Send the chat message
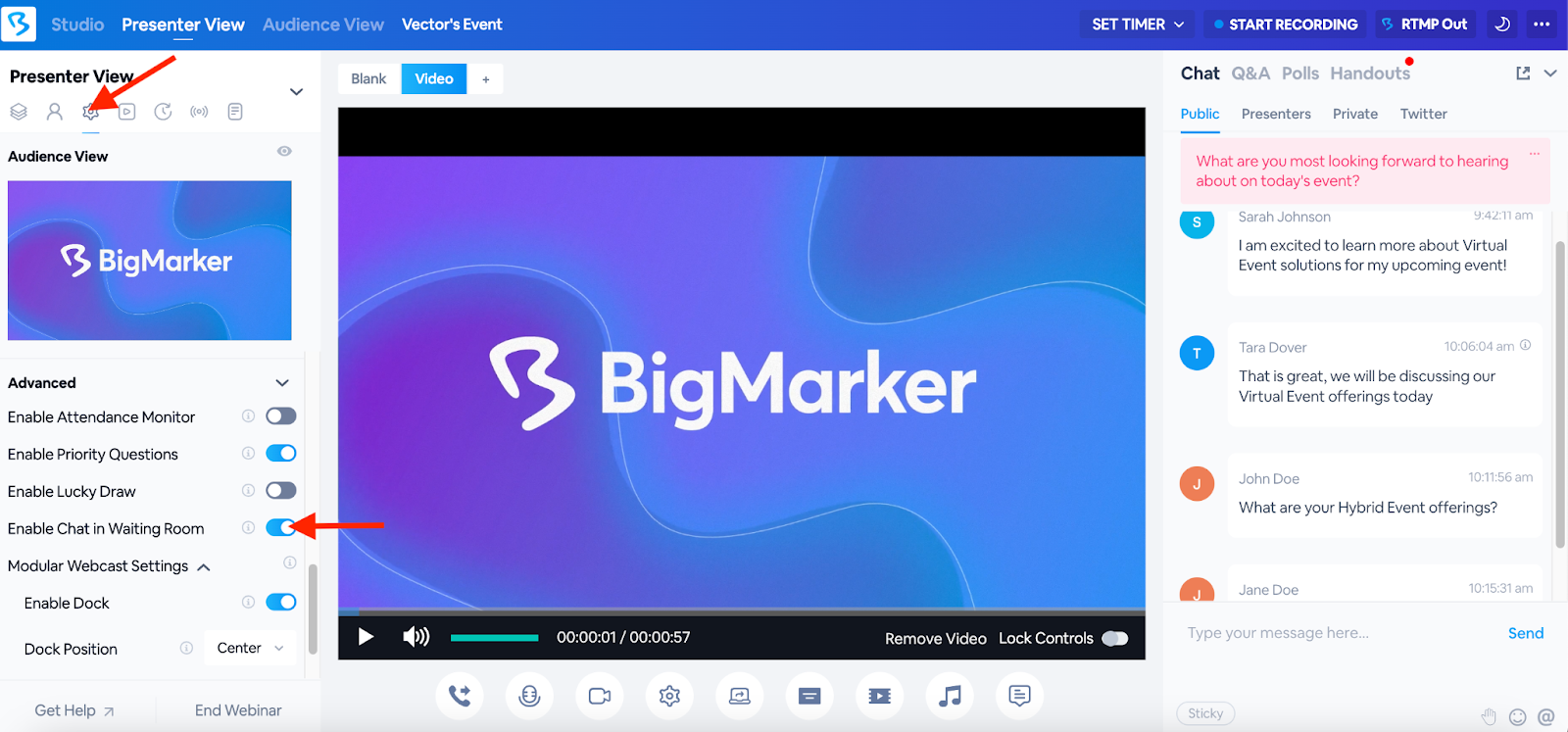The height and width of the screenshot is (732, 1568). pyautogui.click(x=1526, y=633)
